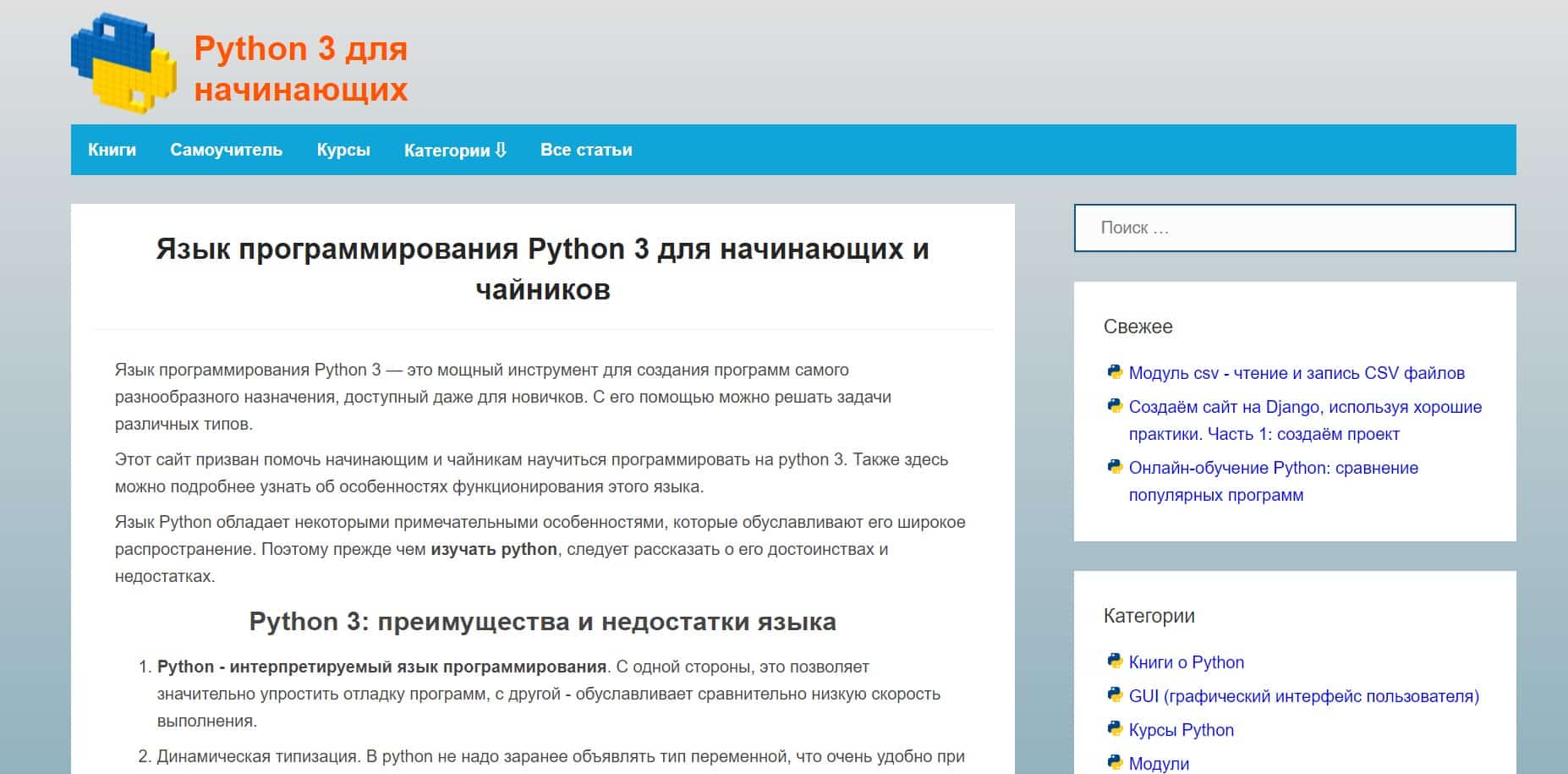The width and height of the screenshot is (1568, 774).
Task: Click the page heading 'Язык программирования Python 3 для начинающих и чайников'
Action: (543, 269)
